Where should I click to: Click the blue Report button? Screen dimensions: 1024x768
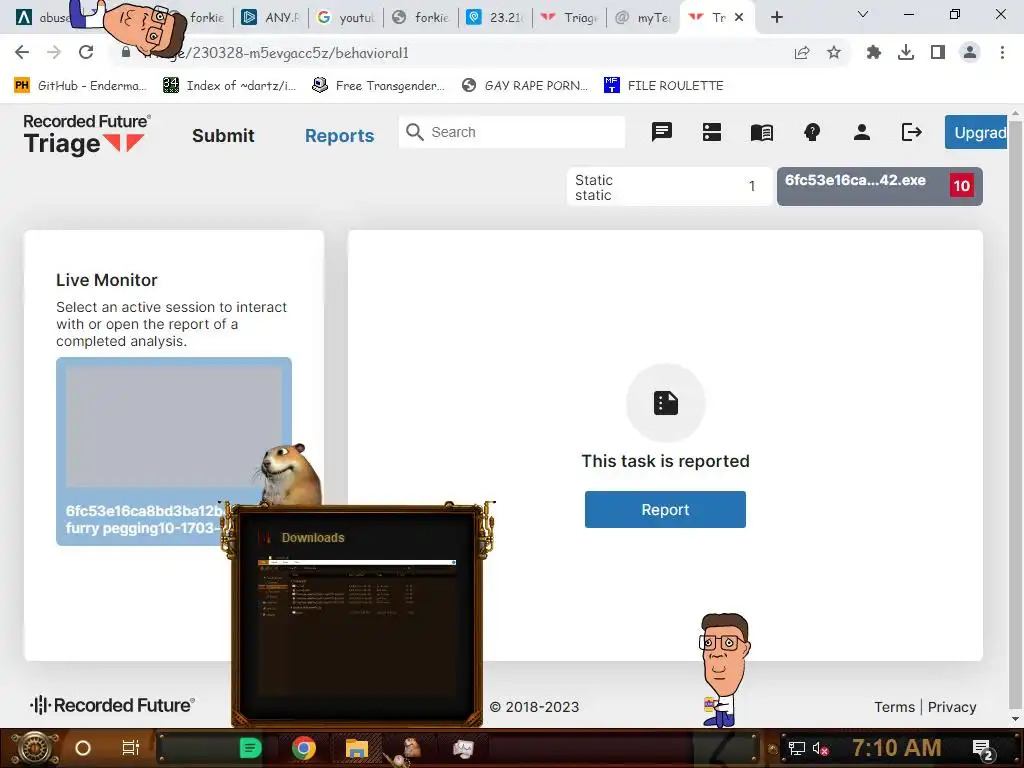(x=665, y=509)
